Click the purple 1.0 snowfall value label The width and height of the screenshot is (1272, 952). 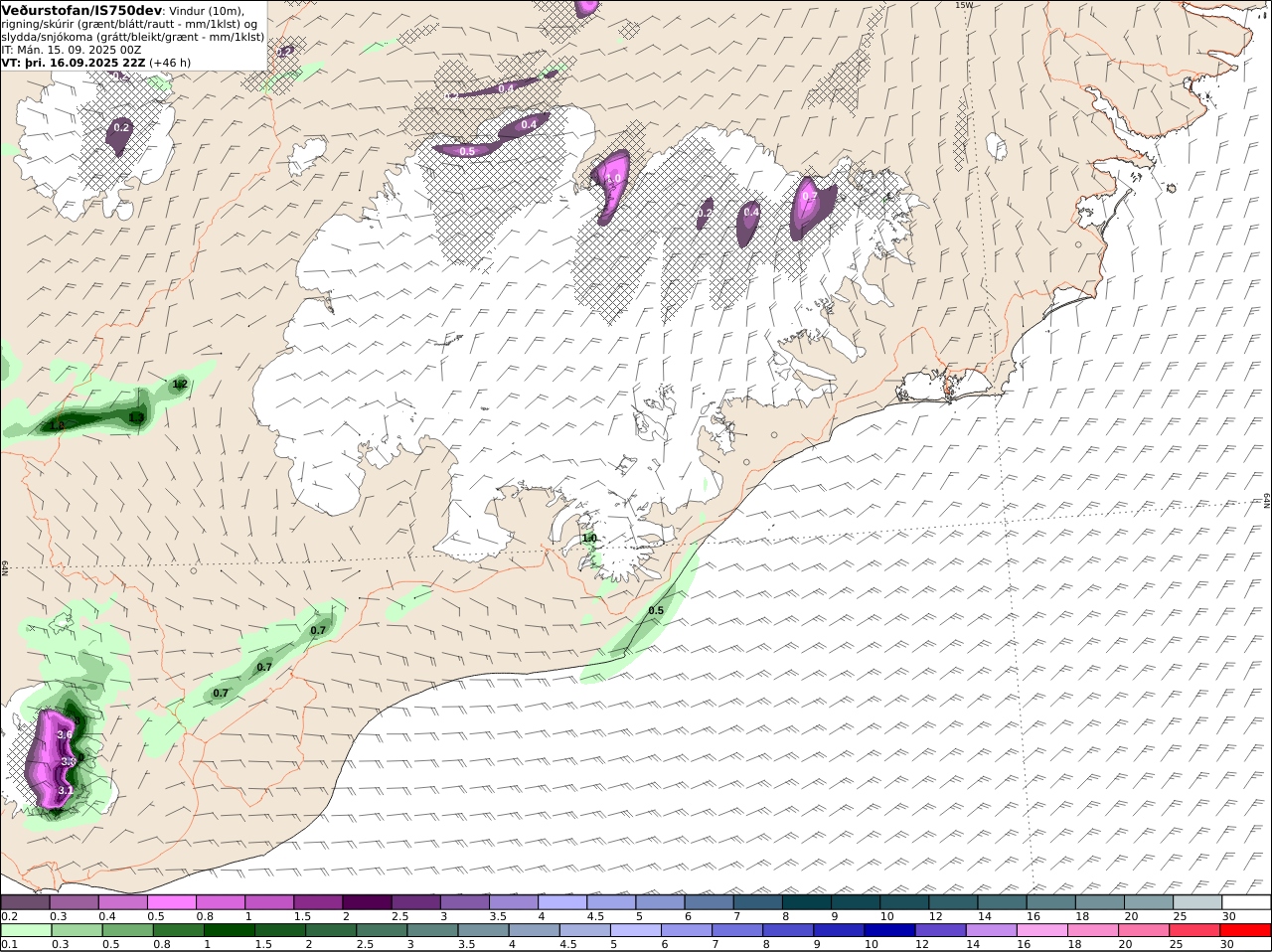613,178
